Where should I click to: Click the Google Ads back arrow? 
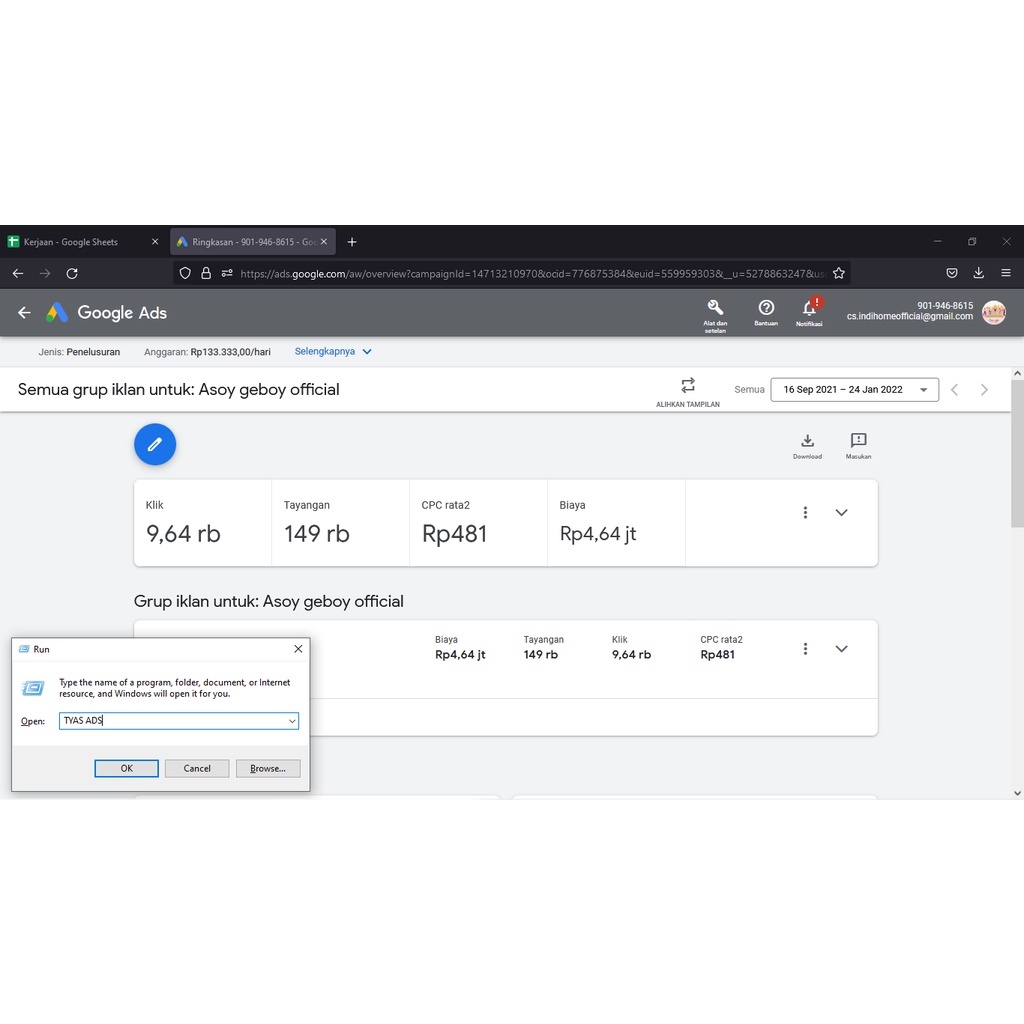click(x=24, y=313)
